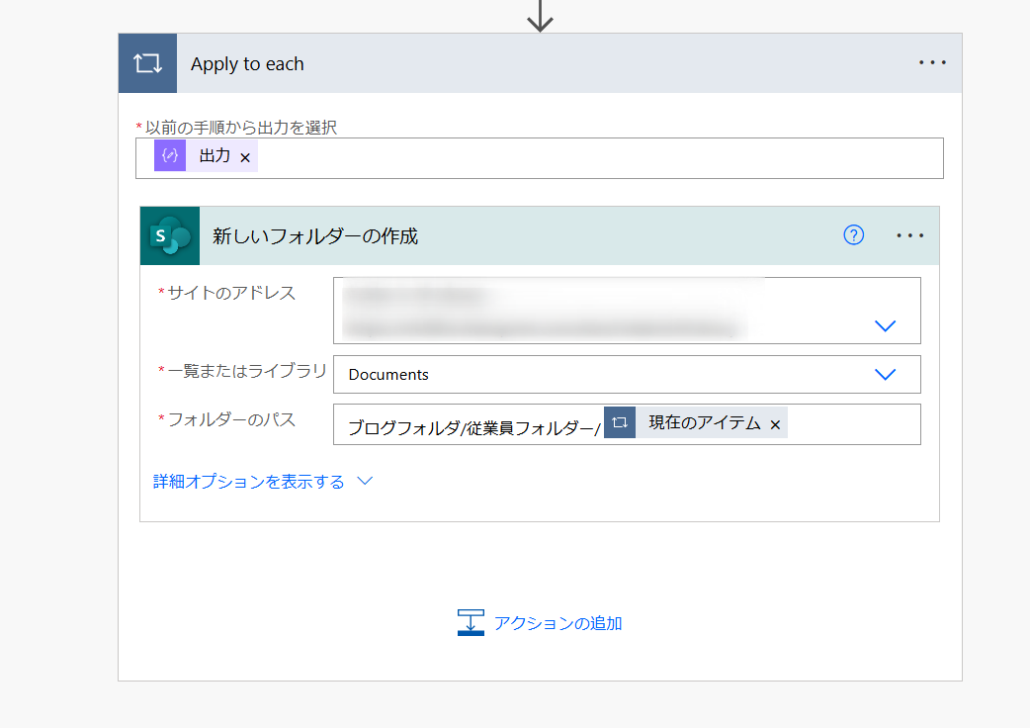Click the 現在のアイテム token loop icon
Screen dimensions: 1030x728
[620, 423]
